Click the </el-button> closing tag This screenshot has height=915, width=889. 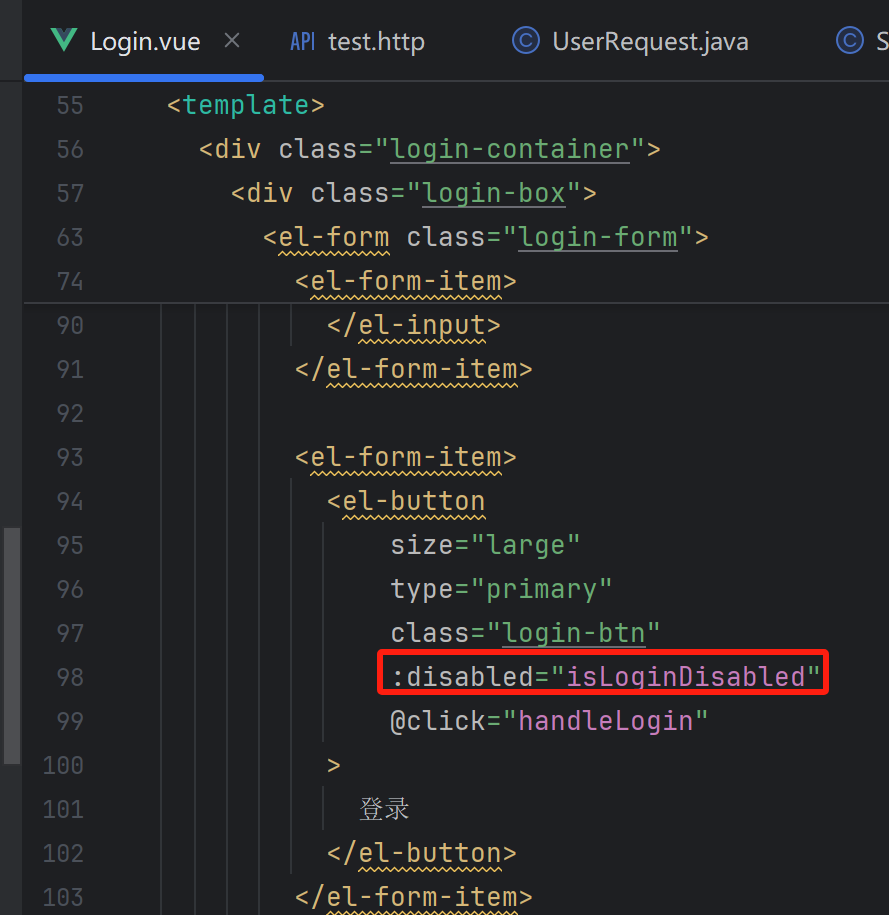click(x=421, y=854)
